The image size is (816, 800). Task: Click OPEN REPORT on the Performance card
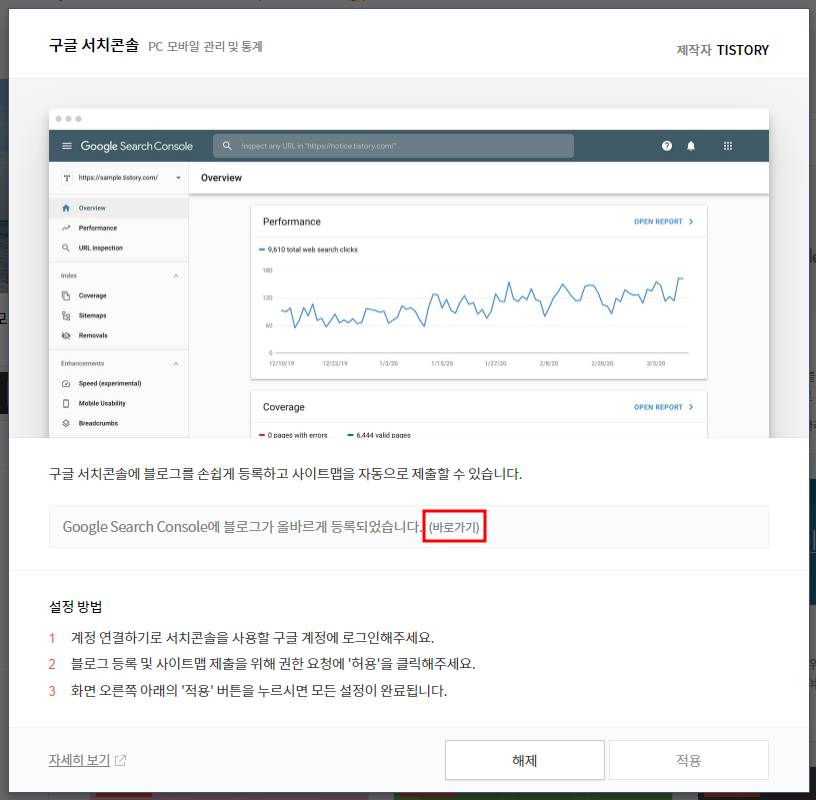point(664,221)
